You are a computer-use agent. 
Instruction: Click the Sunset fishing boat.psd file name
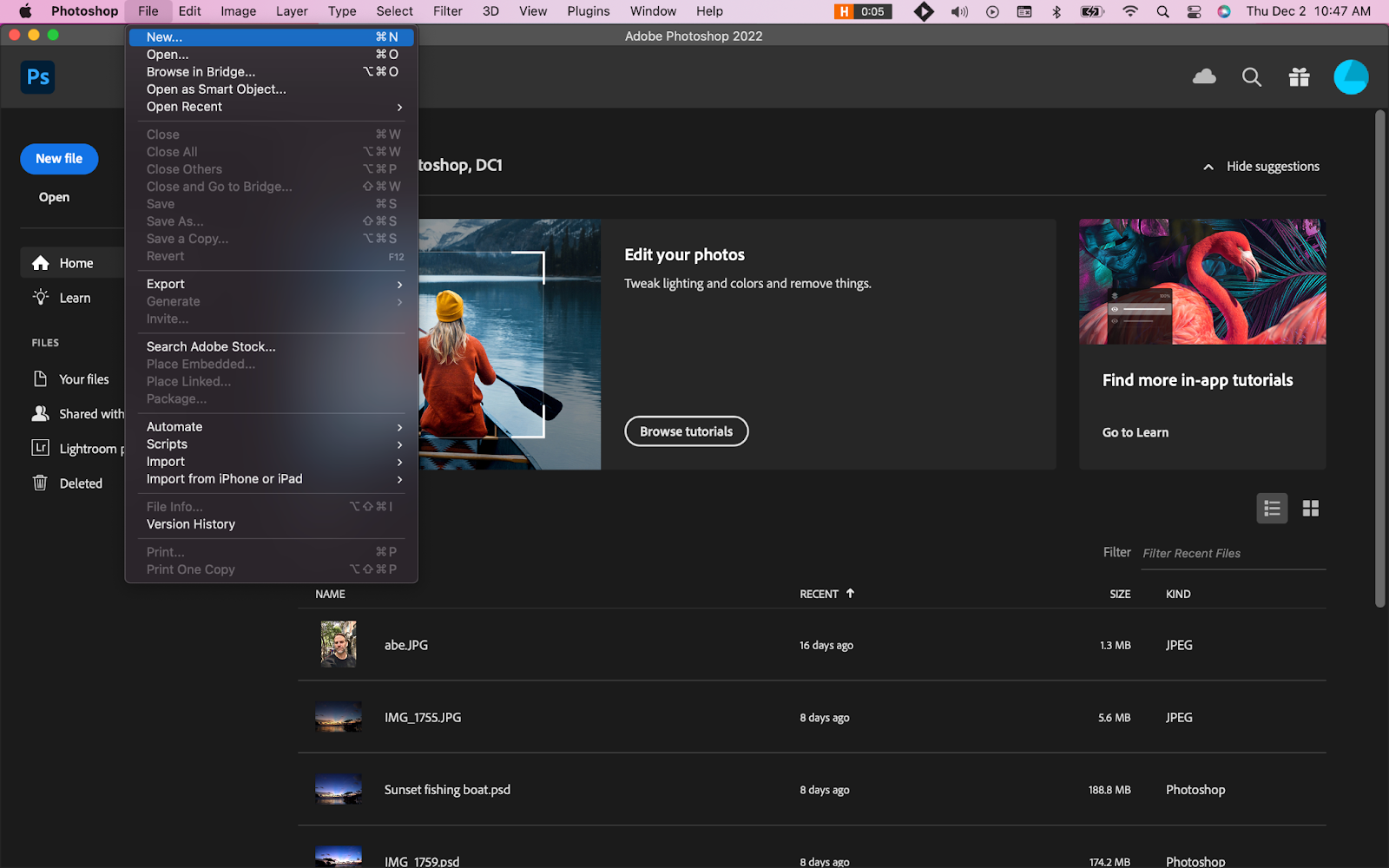point(447,790)
